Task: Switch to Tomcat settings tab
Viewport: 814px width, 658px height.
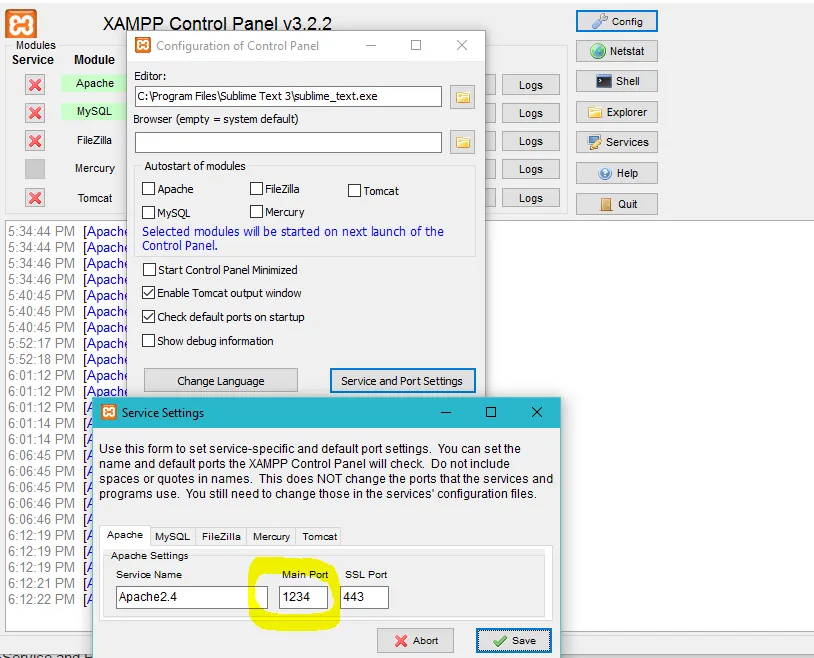Action: [319, 536]
